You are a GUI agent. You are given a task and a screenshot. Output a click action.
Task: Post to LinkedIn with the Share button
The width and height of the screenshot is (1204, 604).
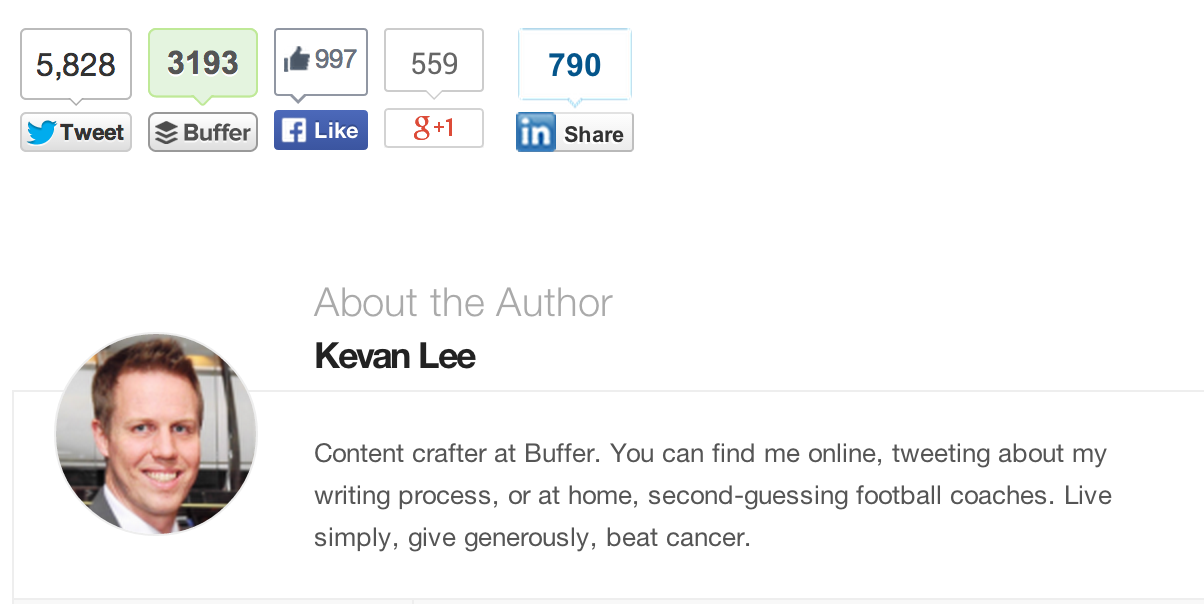tap(575, 133)
